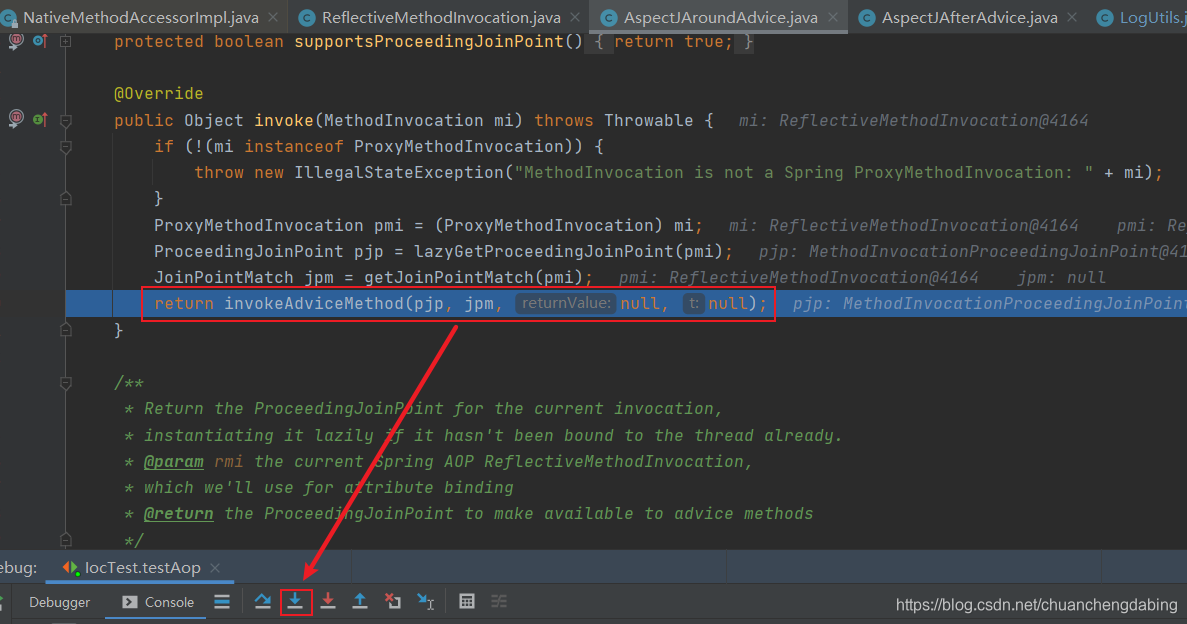Switch to the Console tab
The image size is (1187, 624).
(157, 603)
